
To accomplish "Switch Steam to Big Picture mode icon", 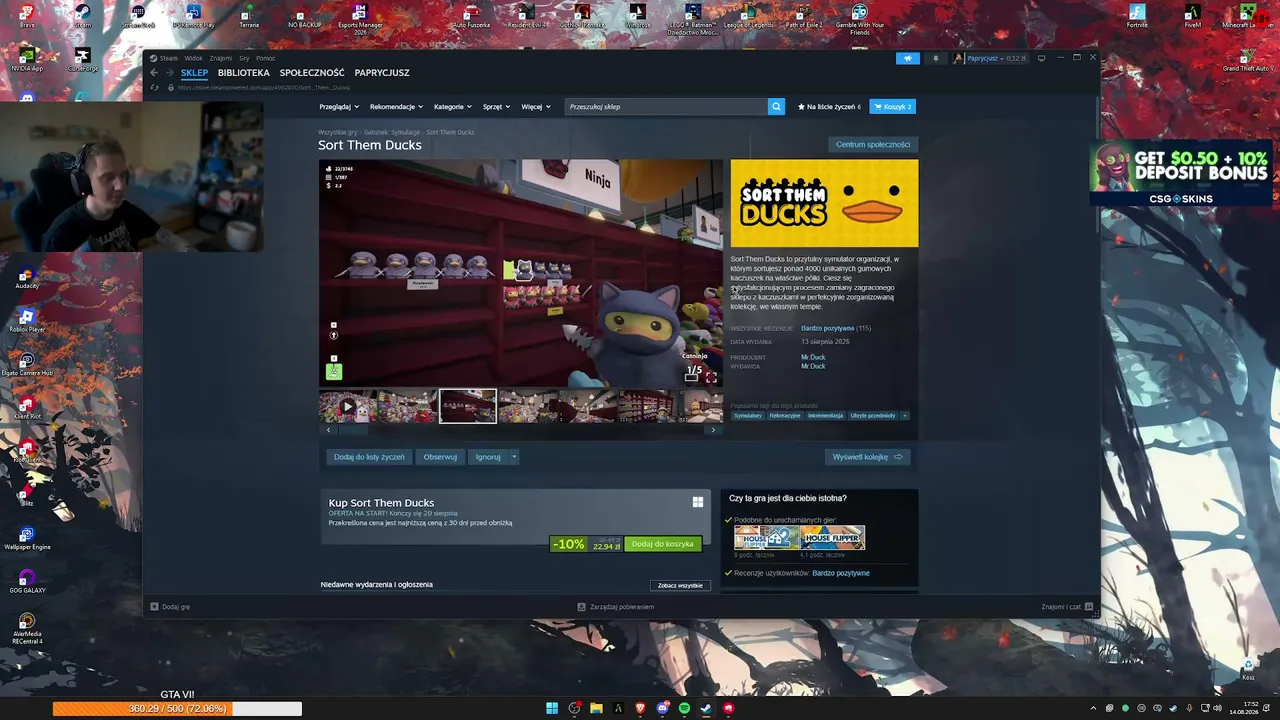I will coord(1041,58).
